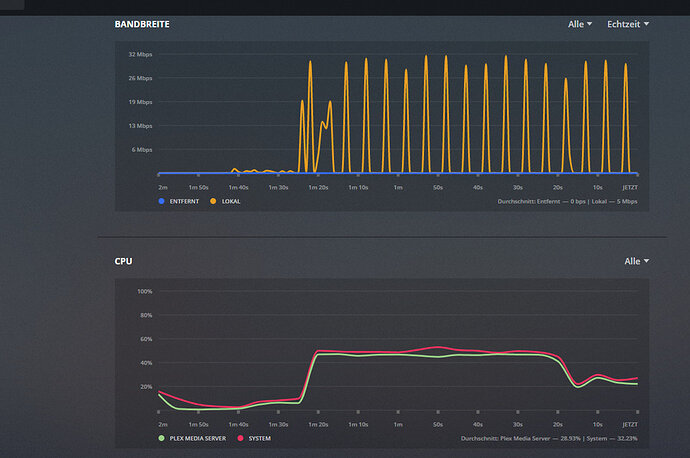Screen dimensions: 690x458
Task: Toggle the red System legend dot
Action: click(x=240, y=438)
